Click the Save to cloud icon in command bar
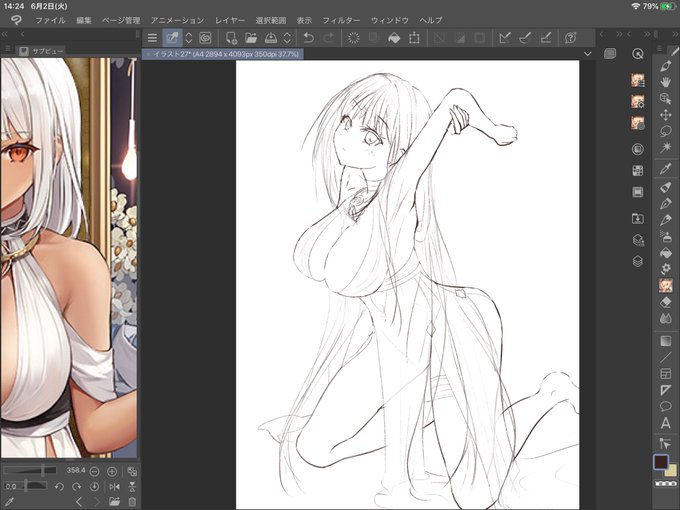The image size is (680, 510). coord(271,38)
